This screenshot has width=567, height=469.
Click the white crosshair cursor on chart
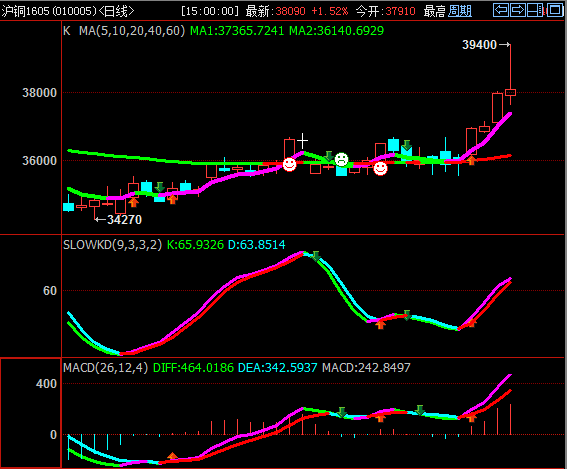(x=302, y=141)
